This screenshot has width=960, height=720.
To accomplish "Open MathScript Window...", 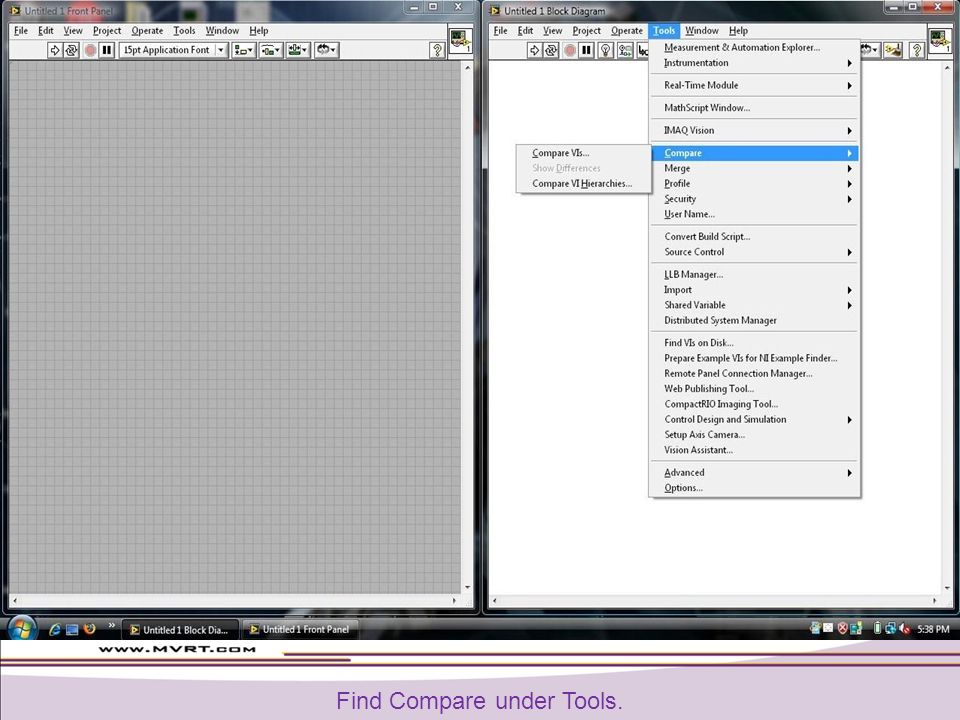I will pyautogui.click(x=754, y=108).
